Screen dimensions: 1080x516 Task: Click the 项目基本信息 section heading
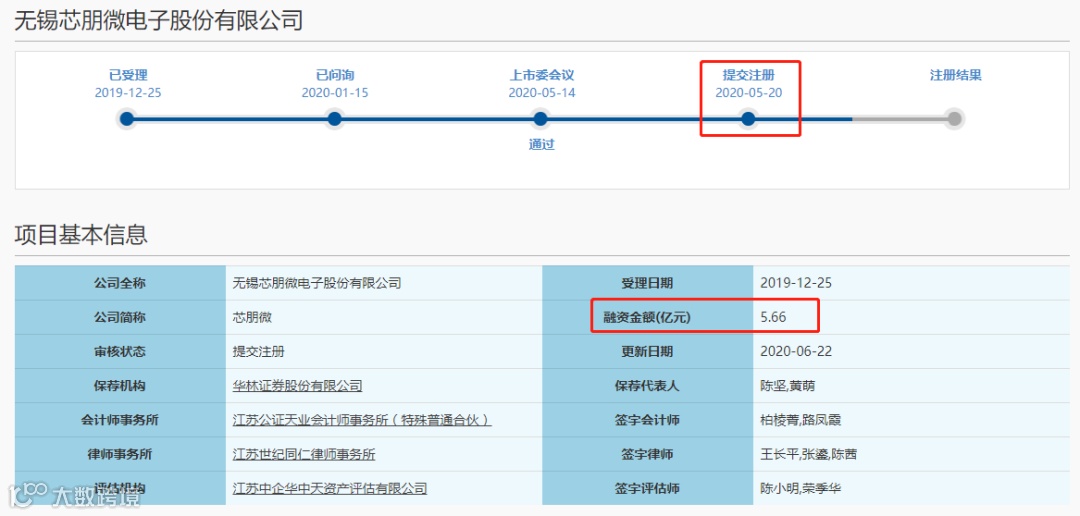click(x=81, y=235)
